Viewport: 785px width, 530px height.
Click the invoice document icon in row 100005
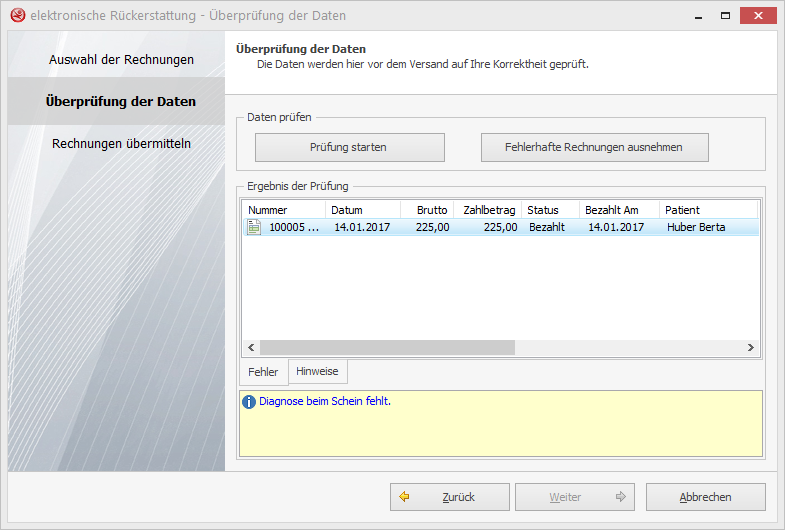(x=254, y=227)
